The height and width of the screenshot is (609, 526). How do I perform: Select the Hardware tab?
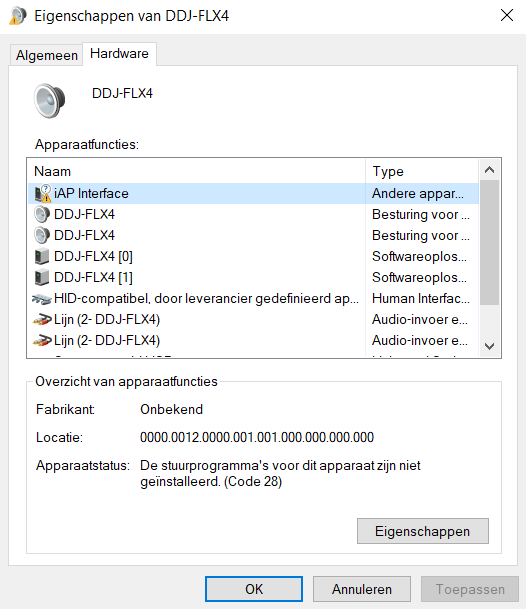click(x=119, y=54)
